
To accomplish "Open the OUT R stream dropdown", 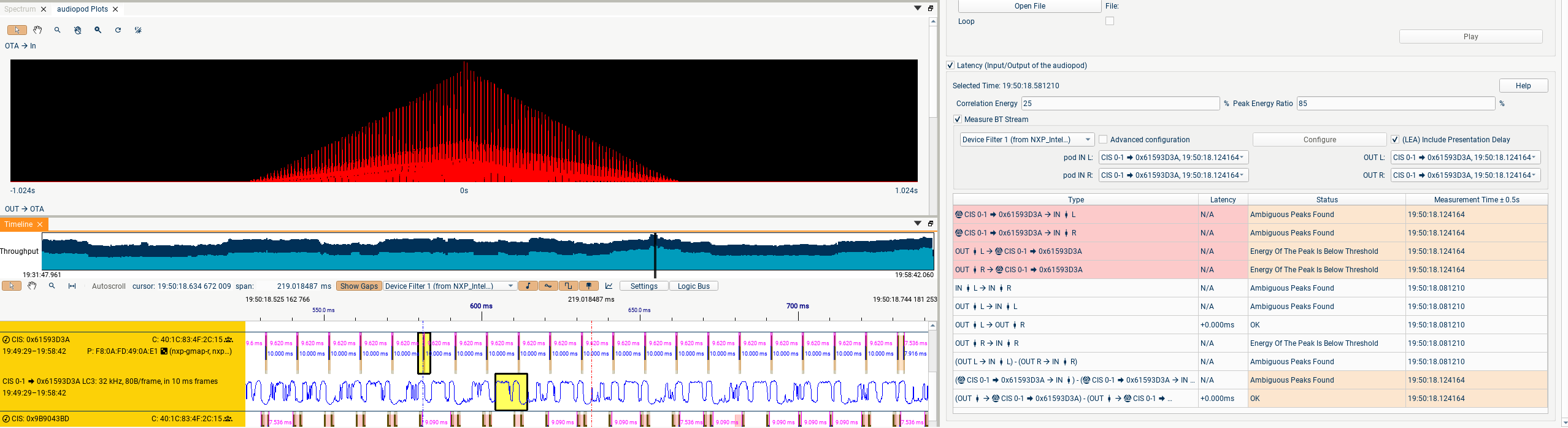I will tap(1465, 175).
